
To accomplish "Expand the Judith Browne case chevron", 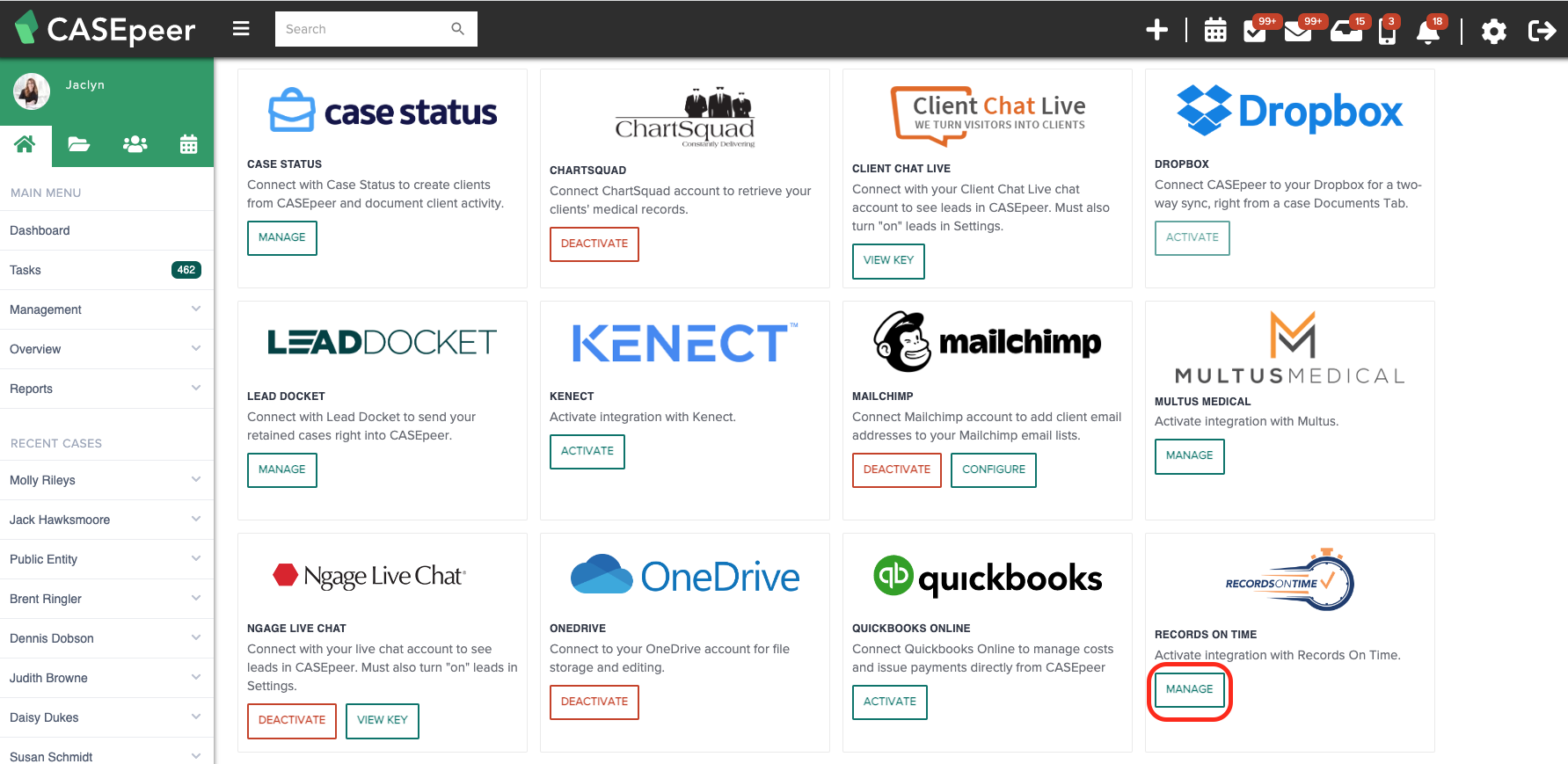I will coord(196,677).
